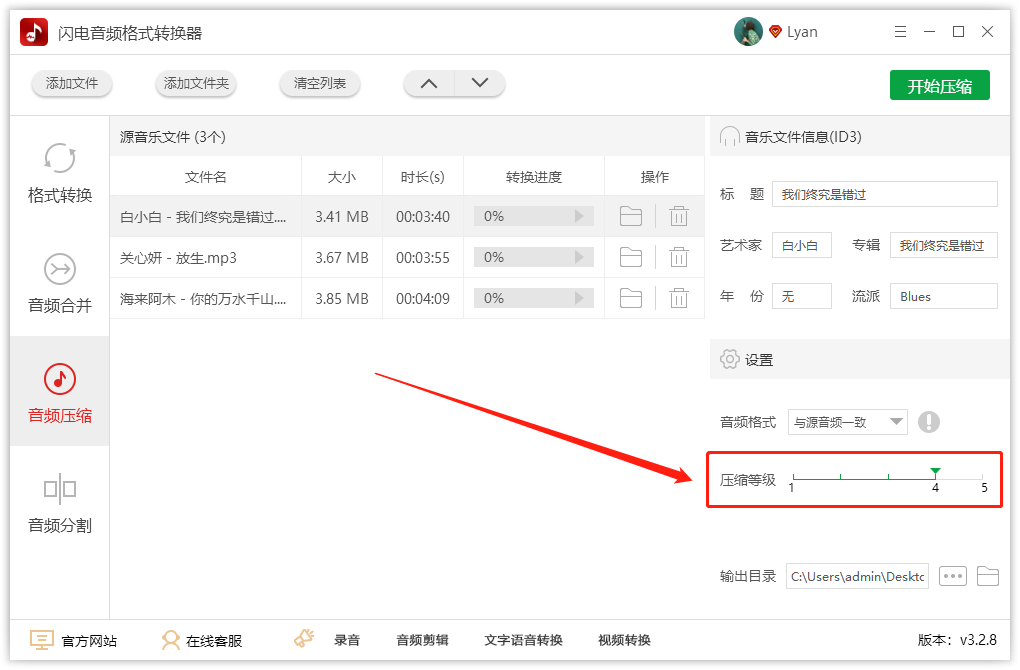Click the 在线客服 person icon
Screen dimensions: 1020x670
(170, 640)
